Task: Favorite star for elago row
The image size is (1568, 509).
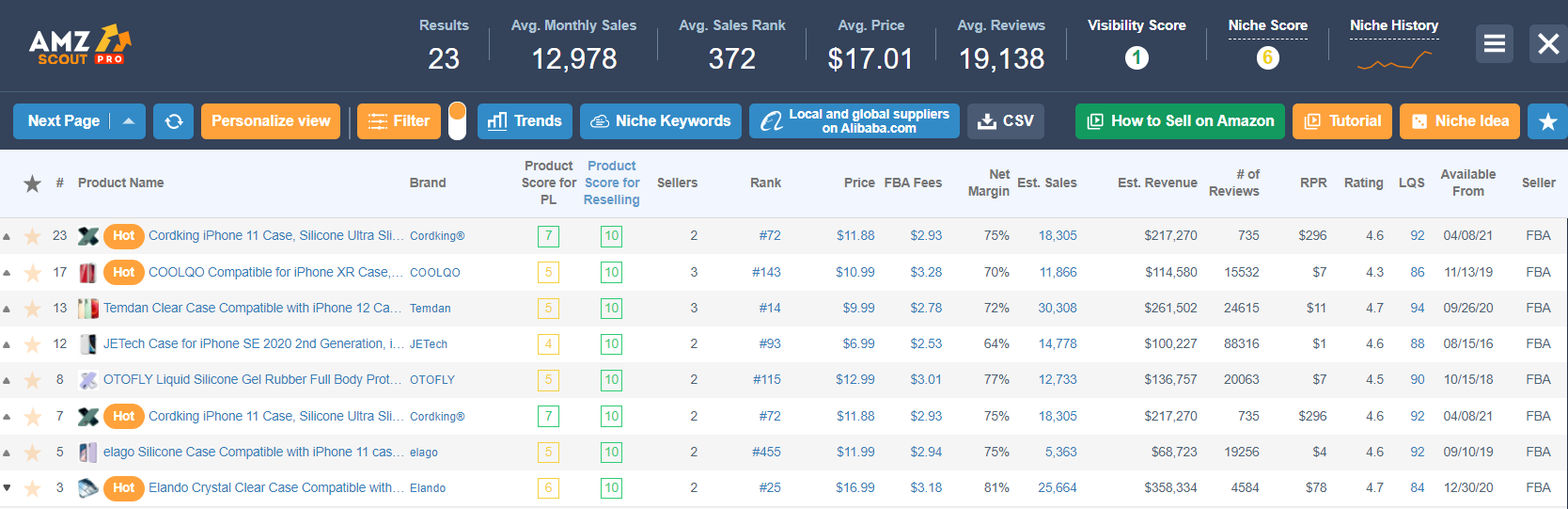Action: pyautogui.click(x=32, y=453)
